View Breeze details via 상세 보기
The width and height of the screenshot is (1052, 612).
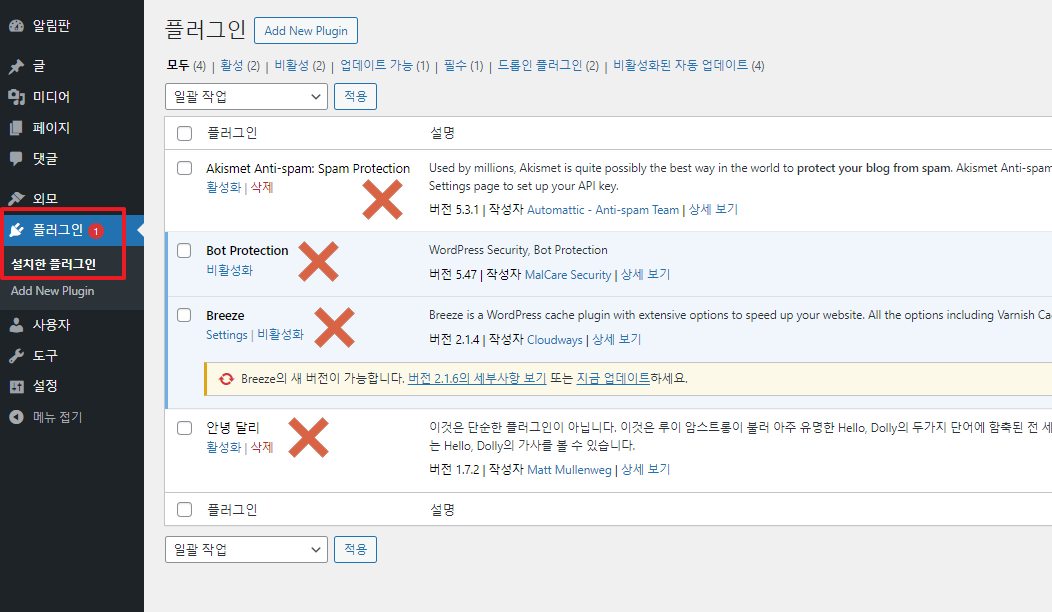tap(617, 340)
